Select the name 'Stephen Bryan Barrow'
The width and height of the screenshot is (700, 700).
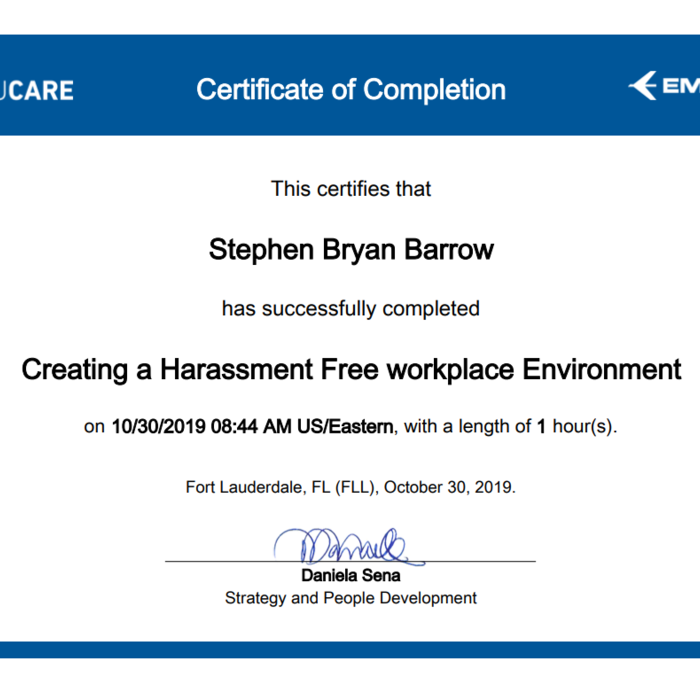pos(351,250)
